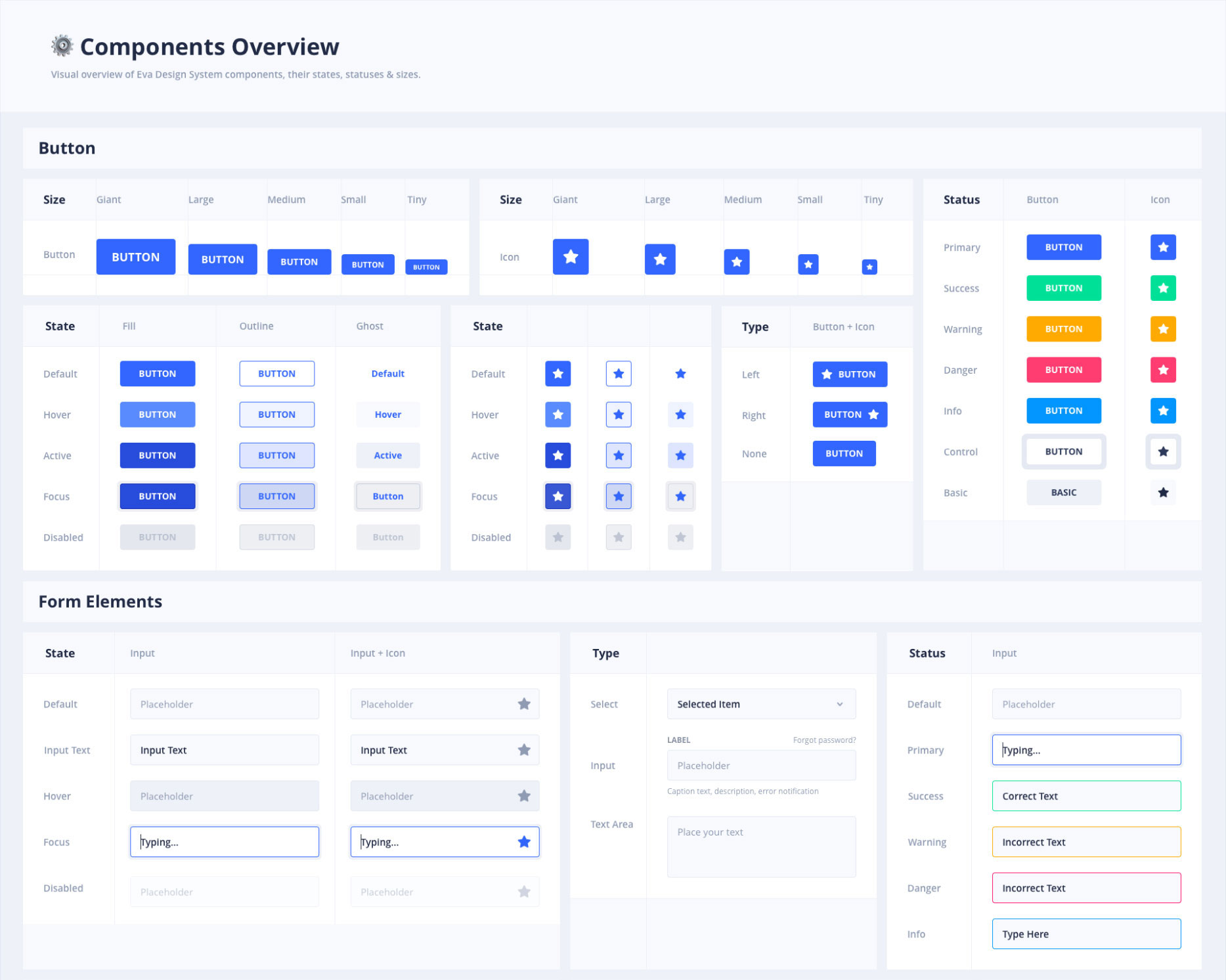Click the Tiny size star icon button
Image resolution: width=1226 pixels, height=980 pixels.
pos(869,267)
